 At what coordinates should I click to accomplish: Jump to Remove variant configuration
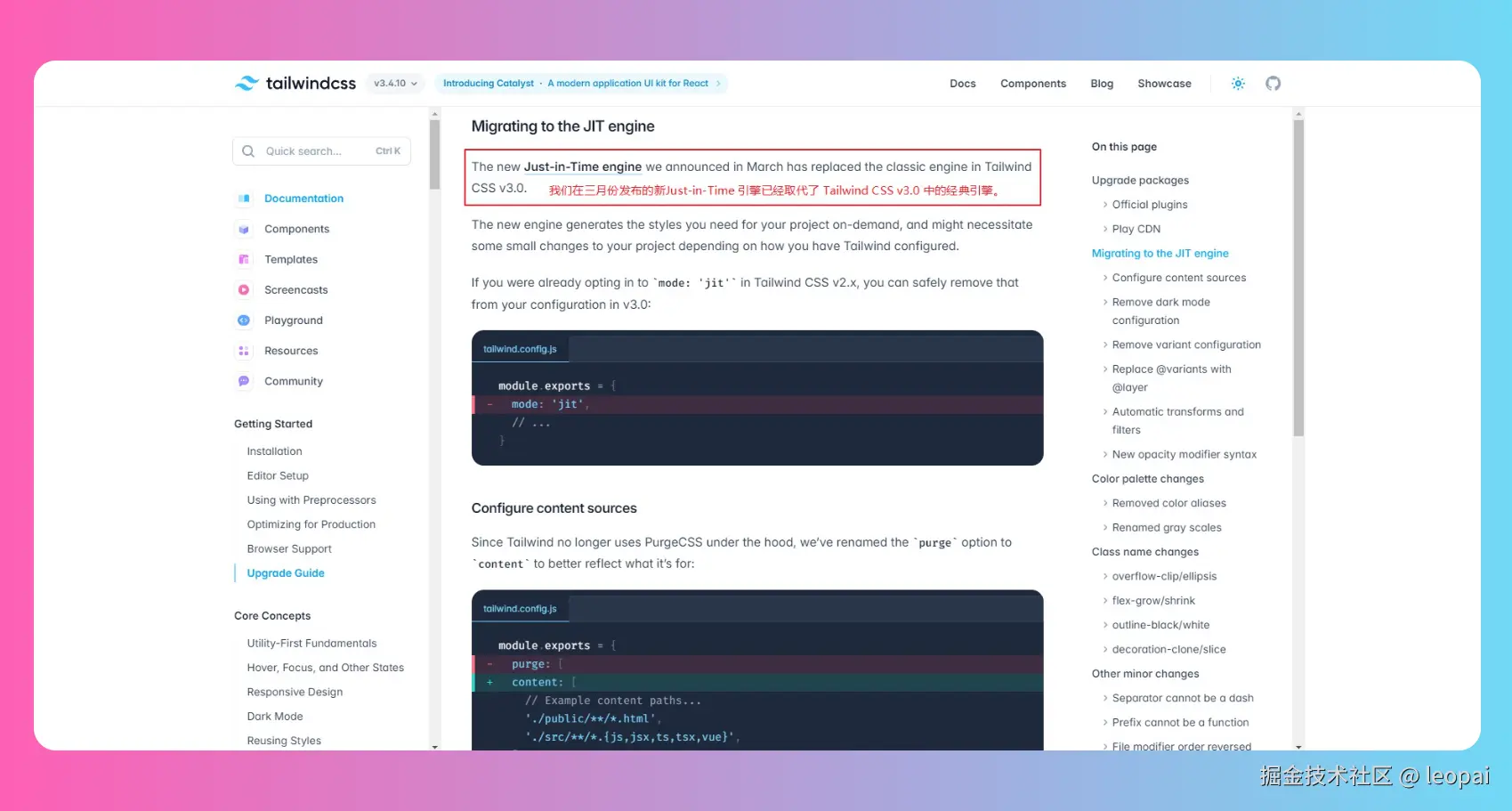point(1186,345)
